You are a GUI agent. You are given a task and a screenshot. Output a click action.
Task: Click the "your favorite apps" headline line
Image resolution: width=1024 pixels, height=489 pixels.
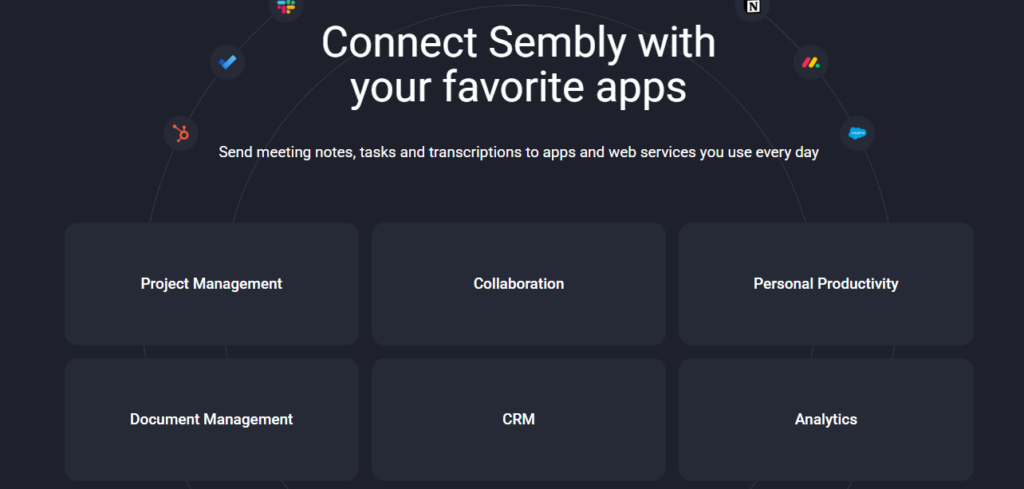click(519, 88)
